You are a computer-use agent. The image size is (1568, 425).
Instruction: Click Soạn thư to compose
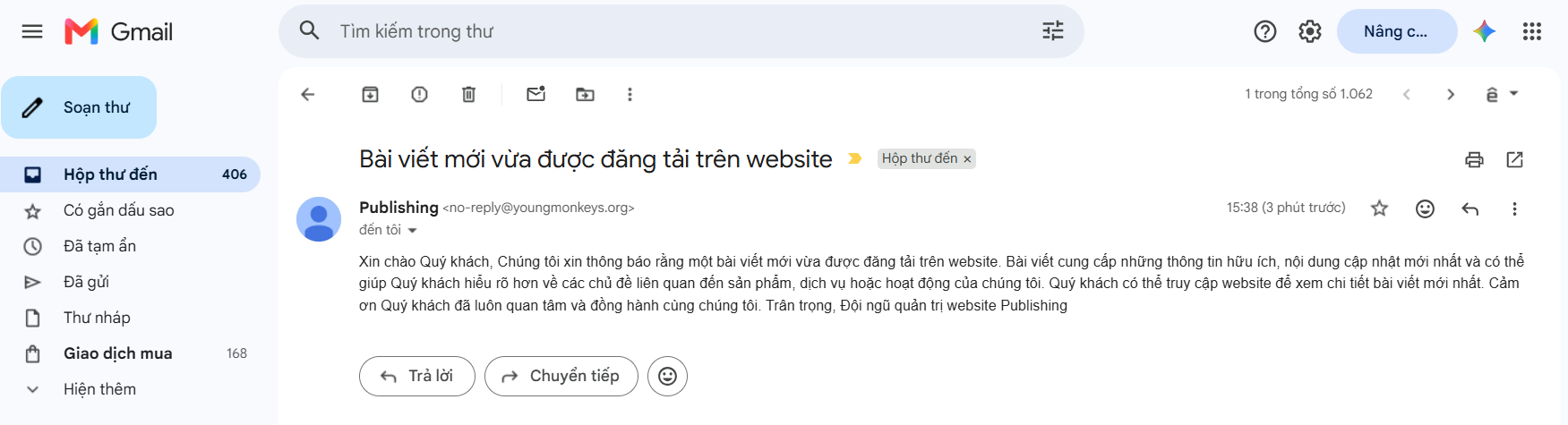pyautogui.click(x=79, y=107)
